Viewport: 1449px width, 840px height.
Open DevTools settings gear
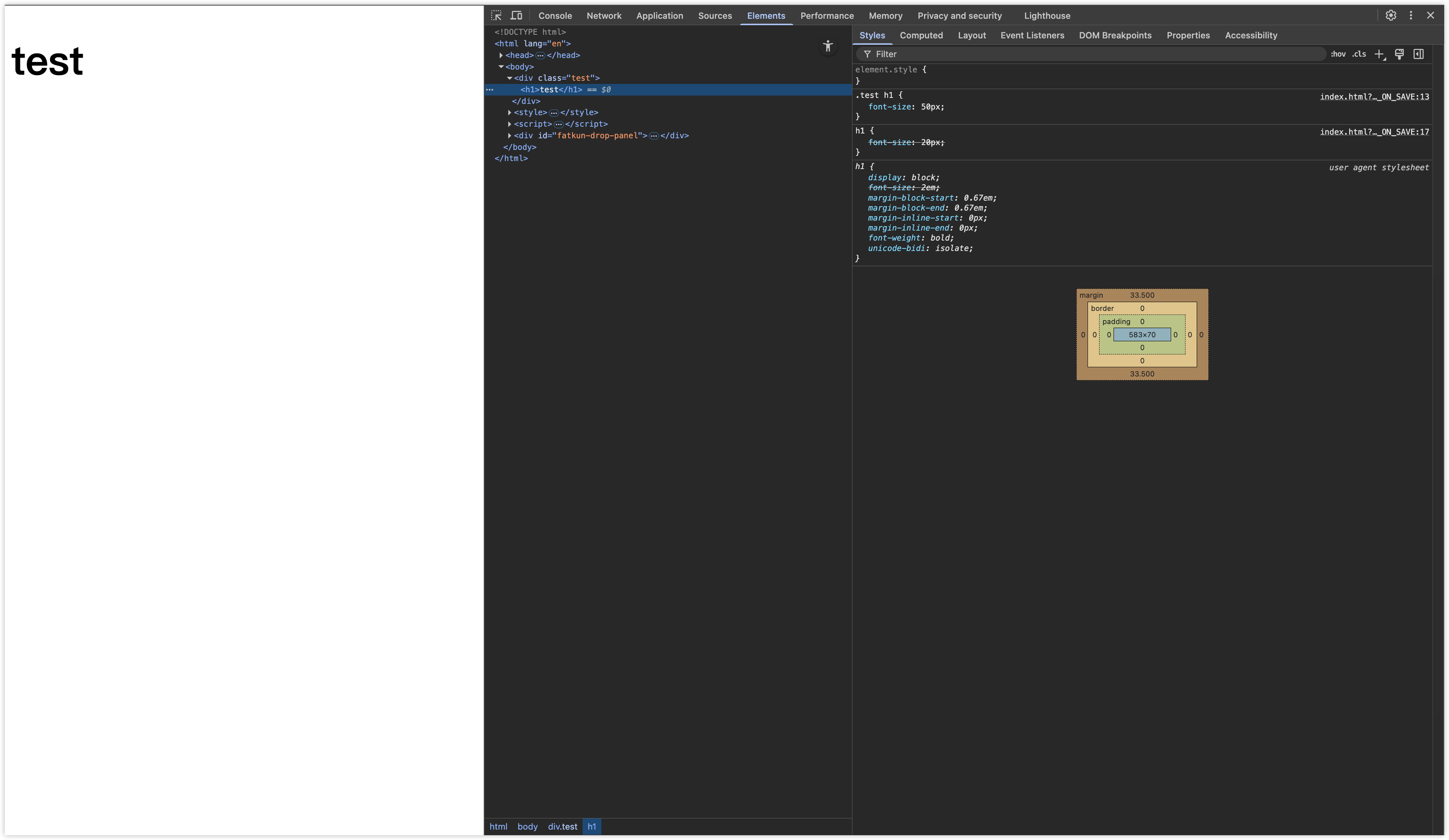[1390, 16]
